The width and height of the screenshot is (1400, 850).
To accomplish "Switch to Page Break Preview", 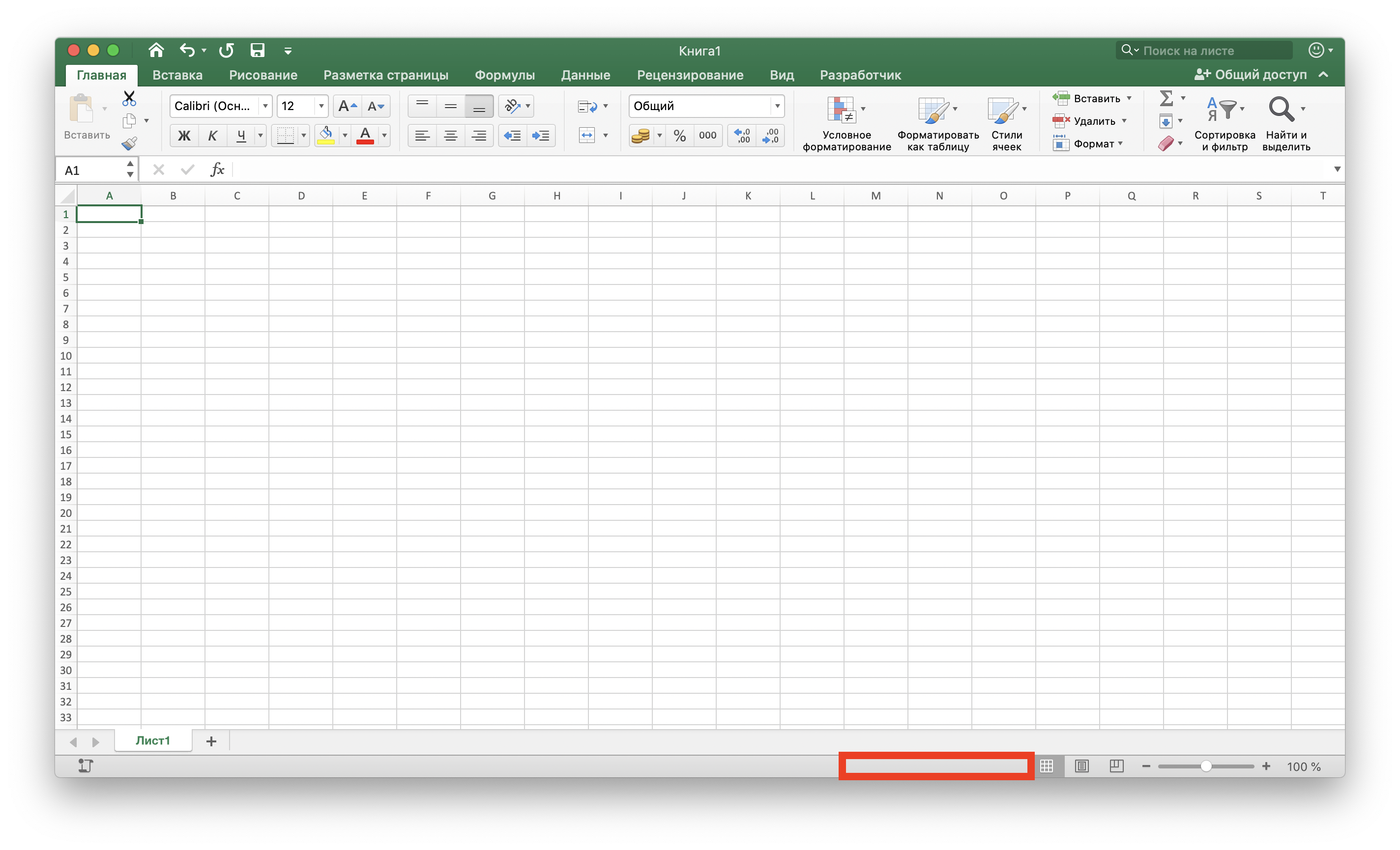I will coord(1116,766).
